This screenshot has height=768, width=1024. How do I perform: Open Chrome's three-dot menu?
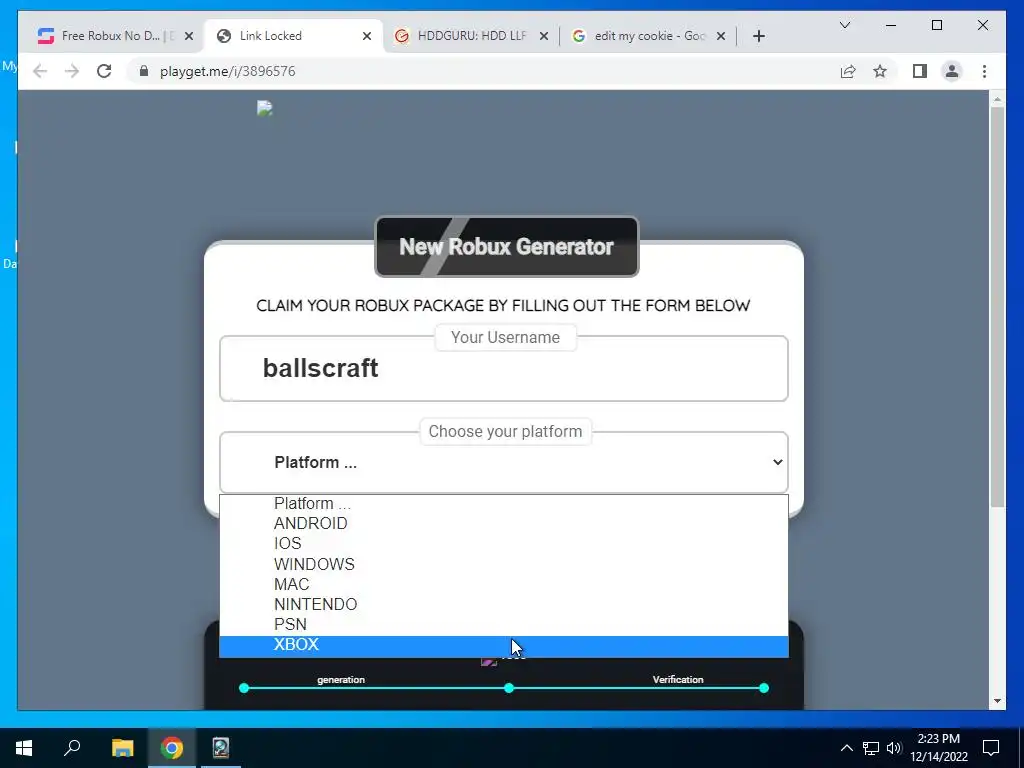pyautogui.click(x=984, y=71)
